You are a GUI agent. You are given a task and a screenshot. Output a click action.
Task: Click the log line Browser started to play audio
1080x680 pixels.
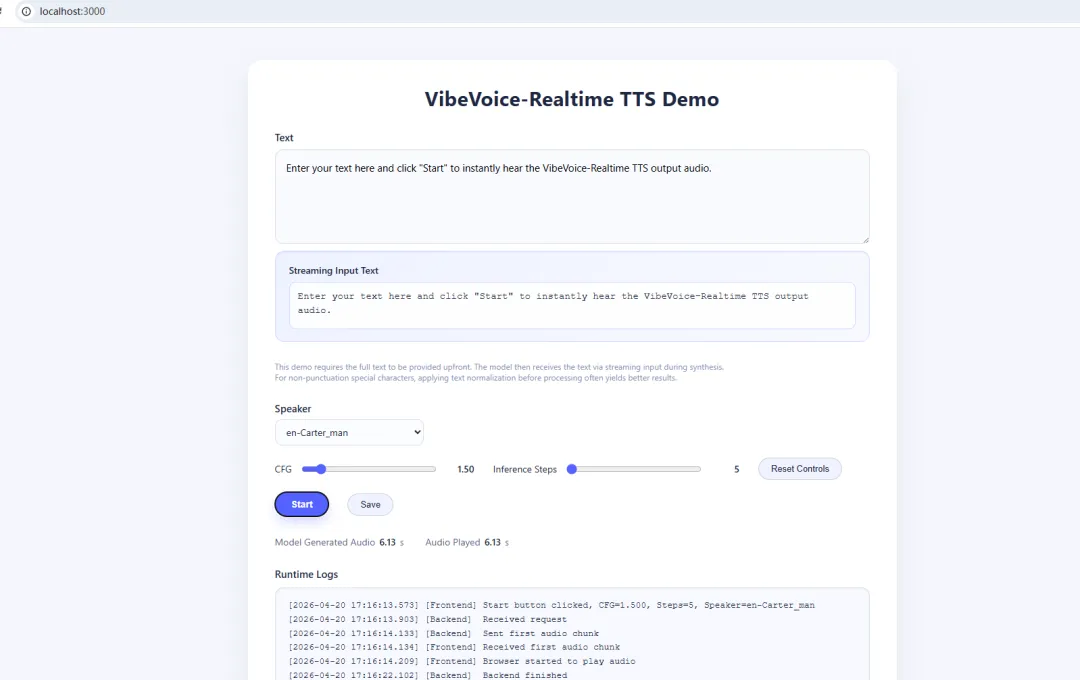pyautogui.click(x=462, y=661)
